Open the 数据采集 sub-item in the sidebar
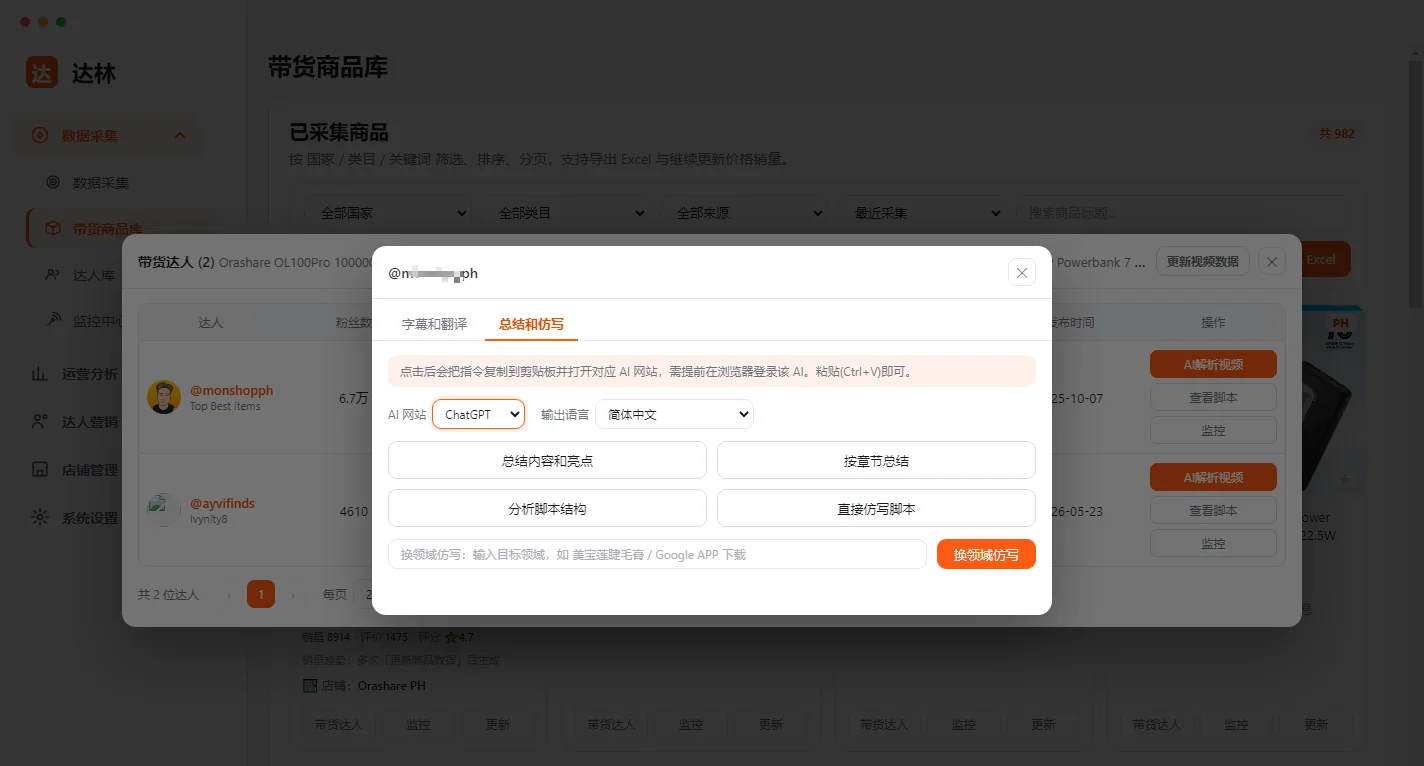1424x766 pixels. (x=101, y=183)
